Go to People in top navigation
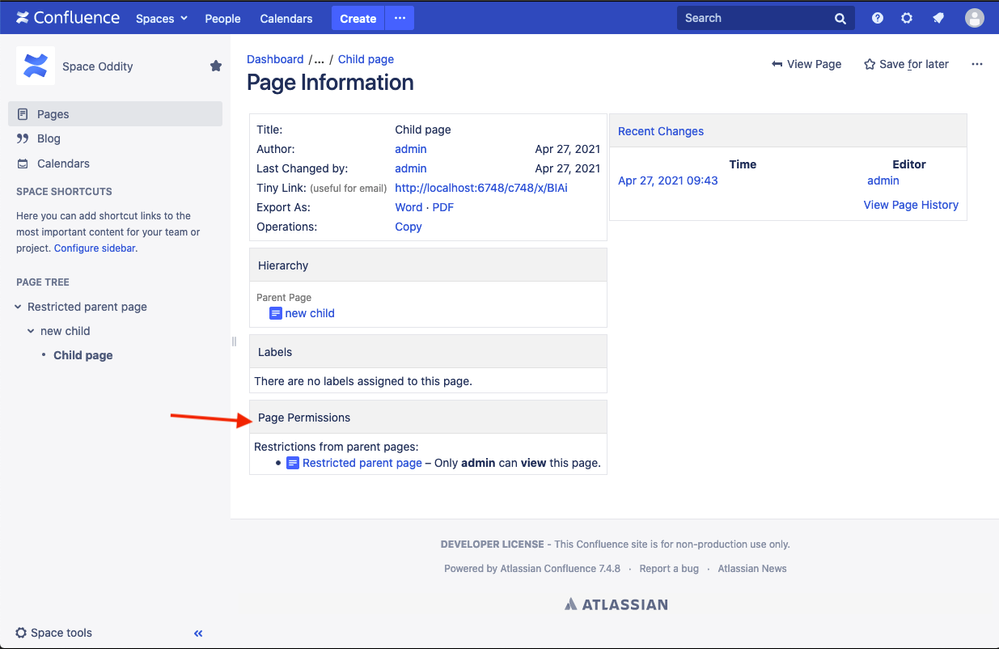This screenshot has width=999, height=649. coord(222,18)
